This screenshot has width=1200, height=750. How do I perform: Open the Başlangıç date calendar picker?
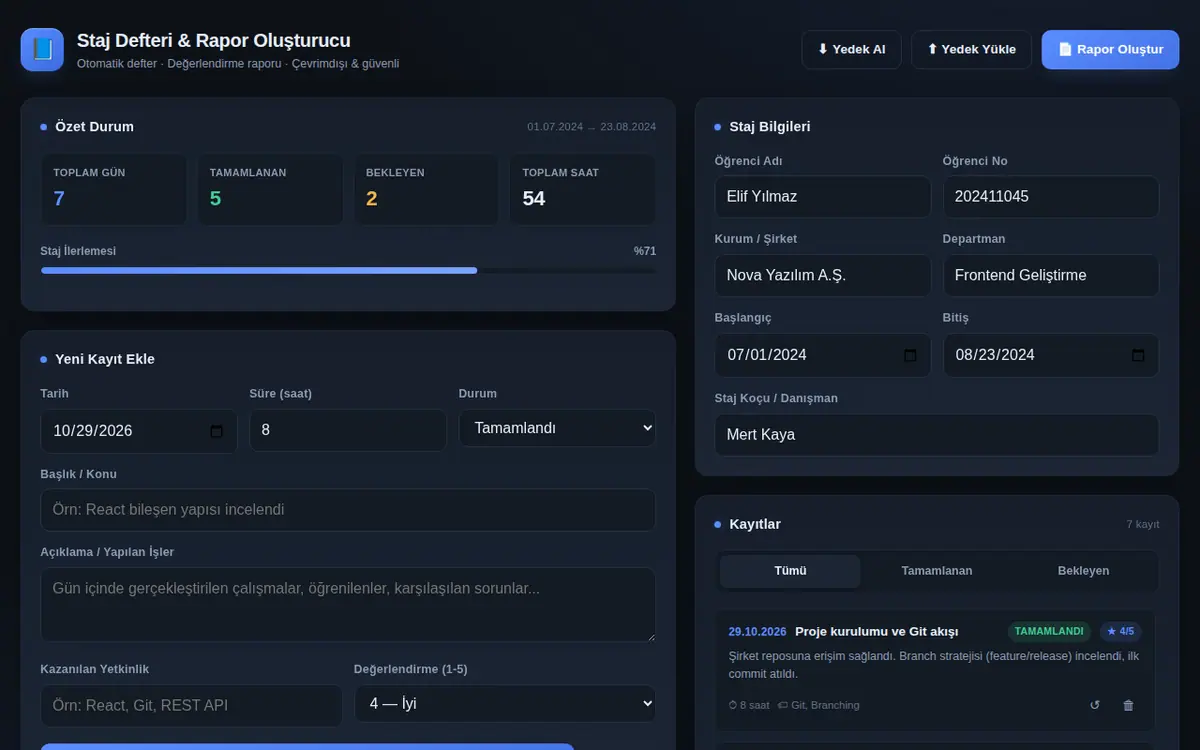[x=910, y=355]
